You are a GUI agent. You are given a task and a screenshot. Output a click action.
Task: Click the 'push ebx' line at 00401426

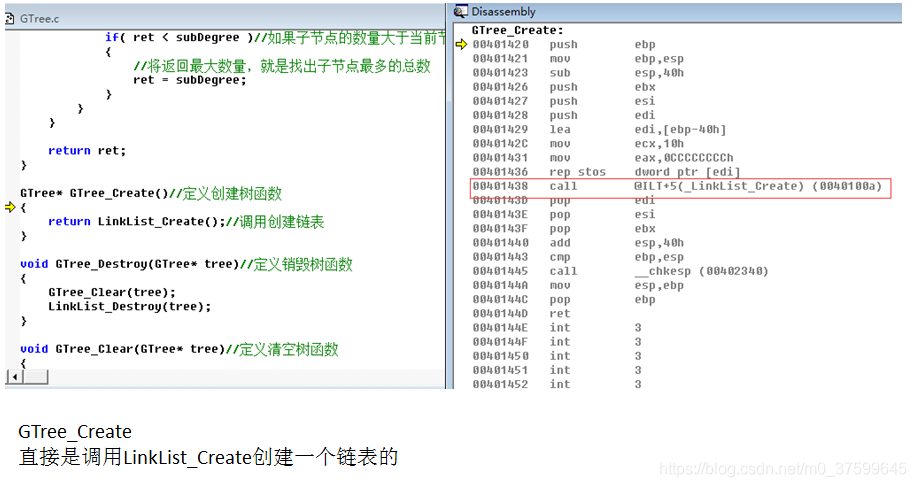tap(564, 87)
